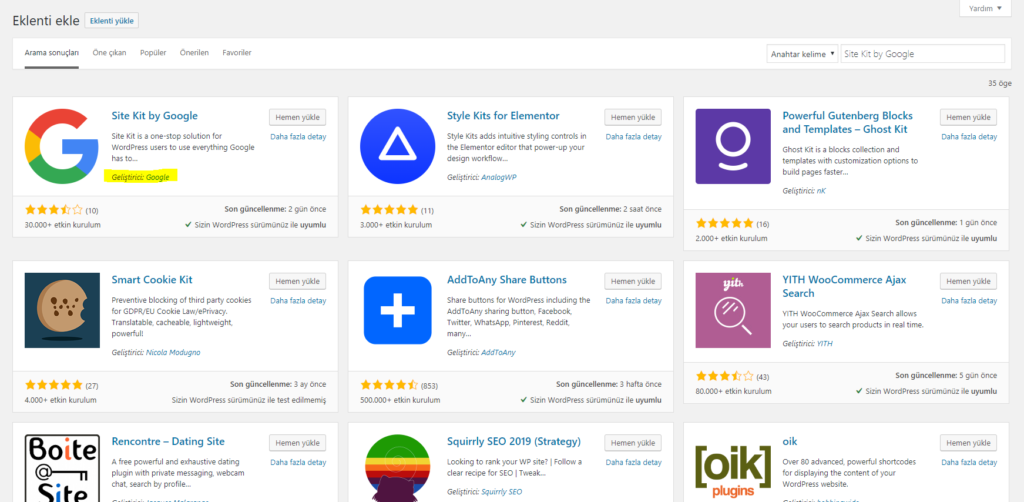Screen dimensions: 1024x502
Task: Click the plugin search input field
Action: coord(923,54)
